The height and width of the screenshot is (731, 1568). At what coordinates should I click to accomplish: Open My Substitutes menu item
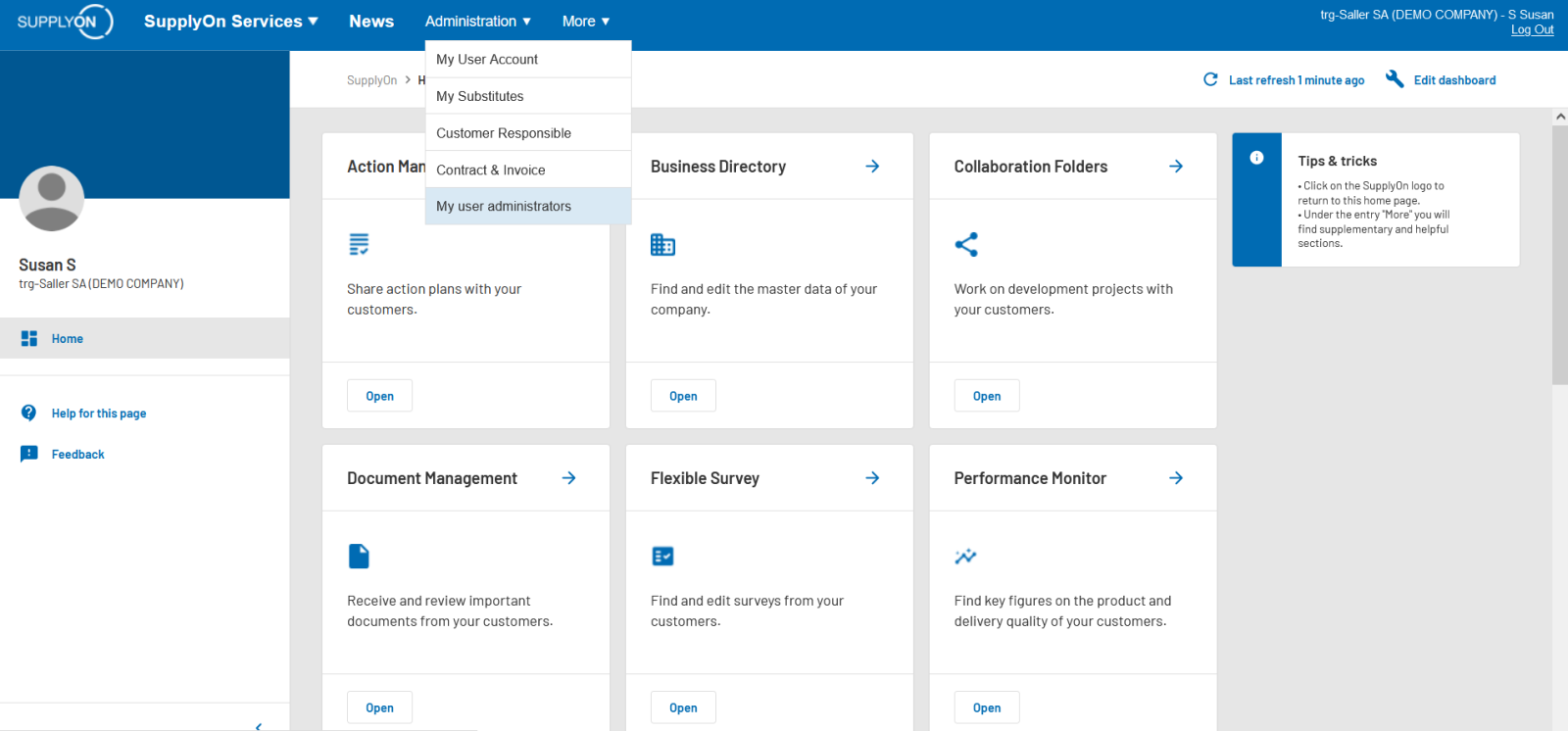pyautogui.click(x=480, y=96)
